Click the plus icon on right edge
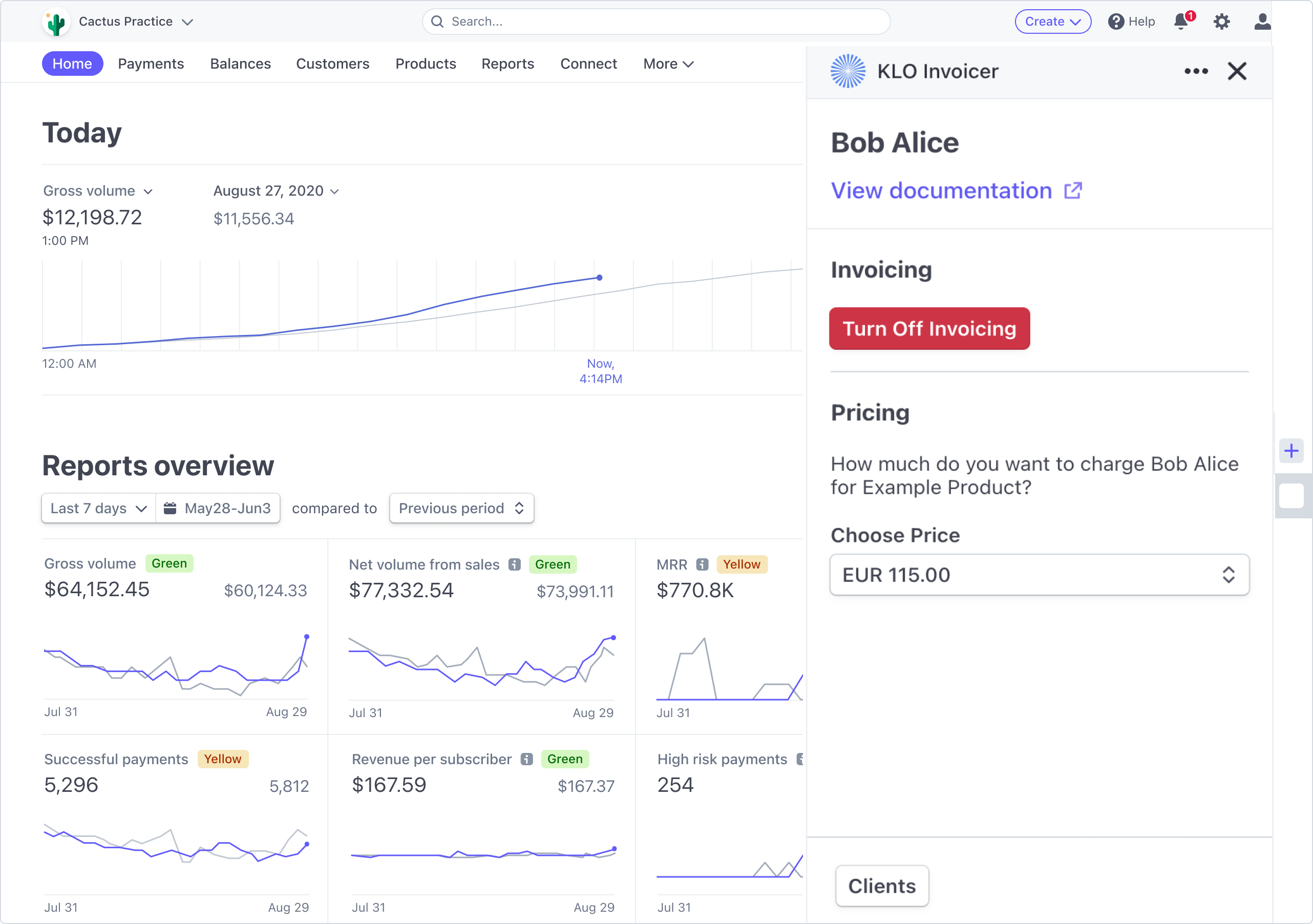The height and width of the screenshot is (924, 1313). 1290,451
